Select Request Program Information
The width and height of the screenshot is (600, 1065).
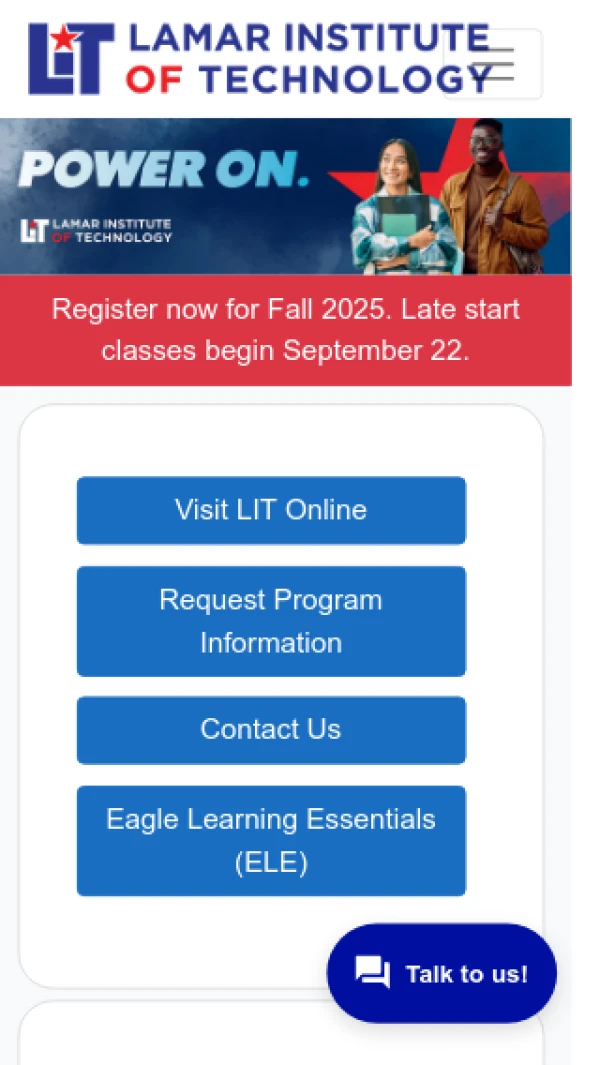coord(271,621)
